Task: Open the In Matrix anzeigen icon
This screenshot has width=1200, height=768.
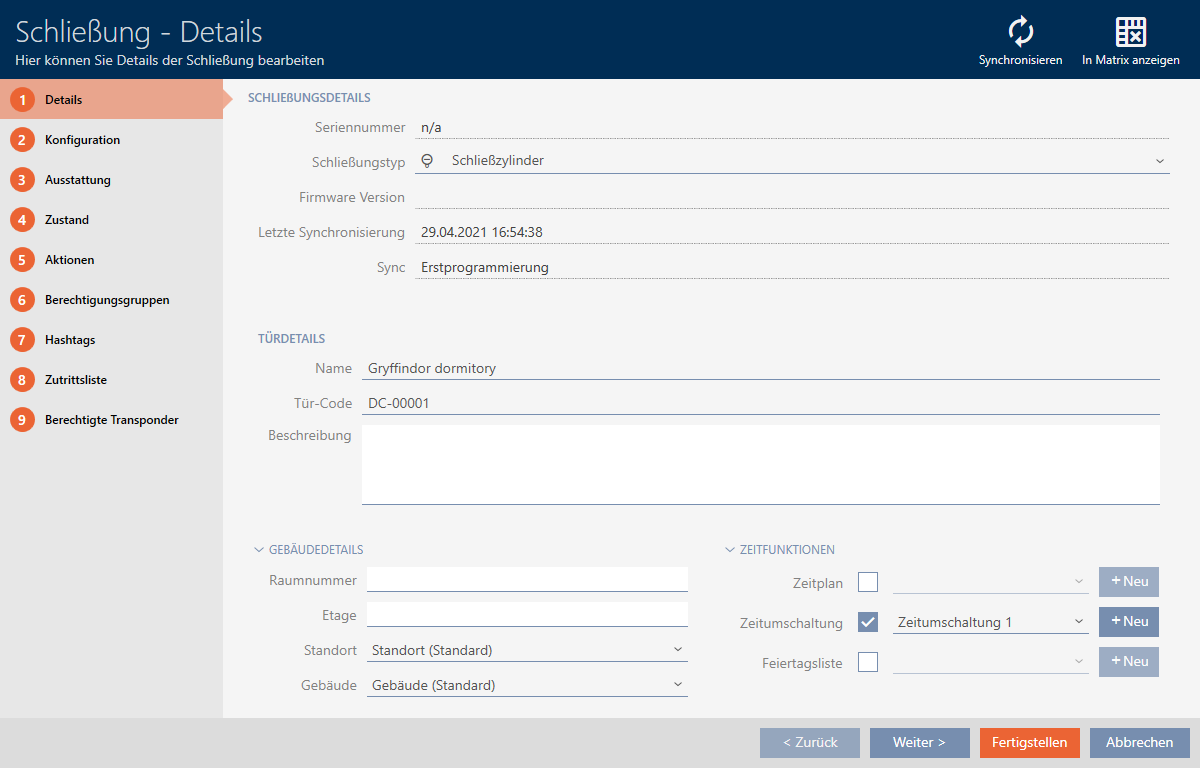Action: [x=1130, y=32]
